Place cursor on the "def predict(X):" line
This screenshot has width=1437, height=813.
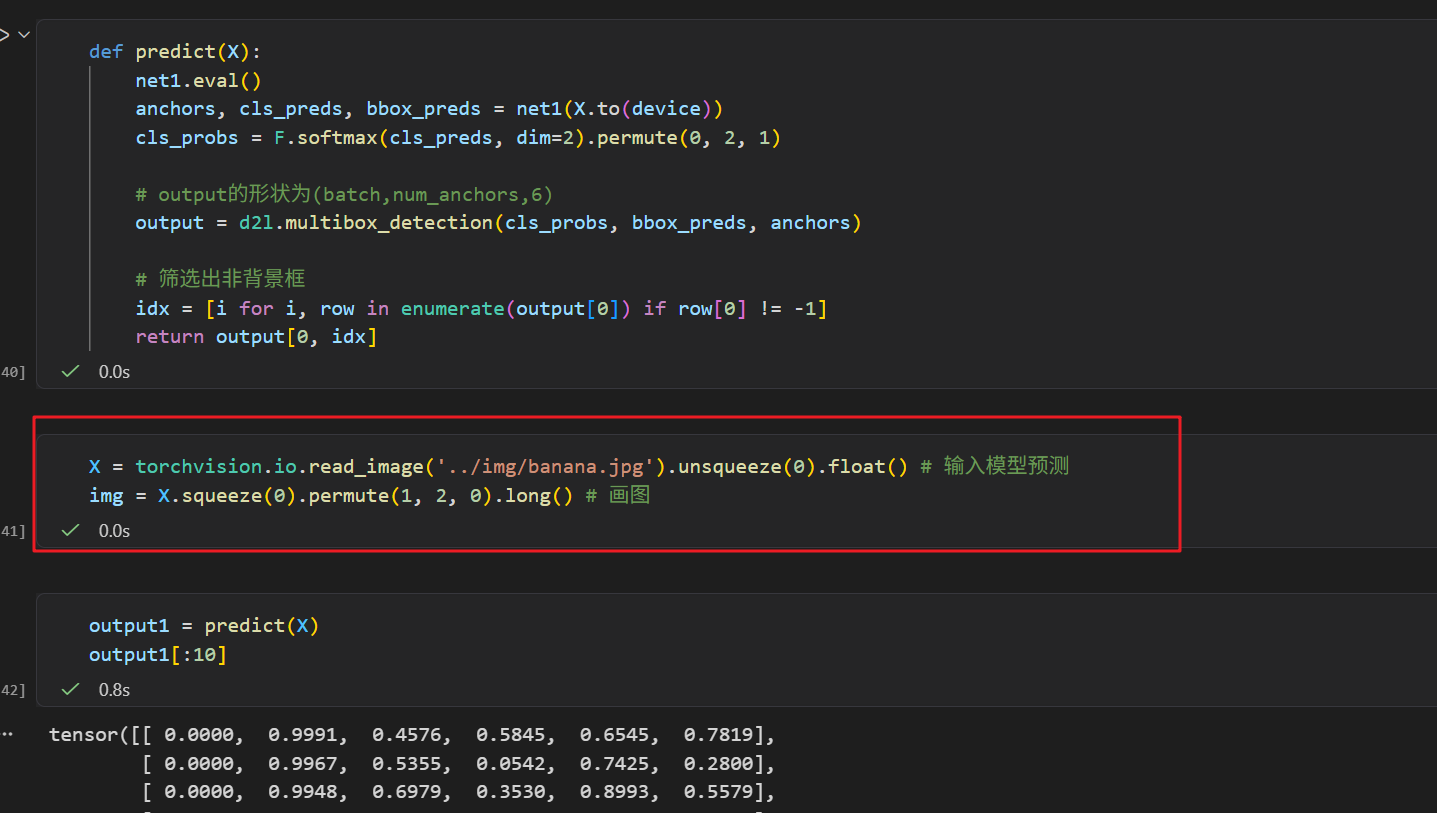tap(174, 52)
